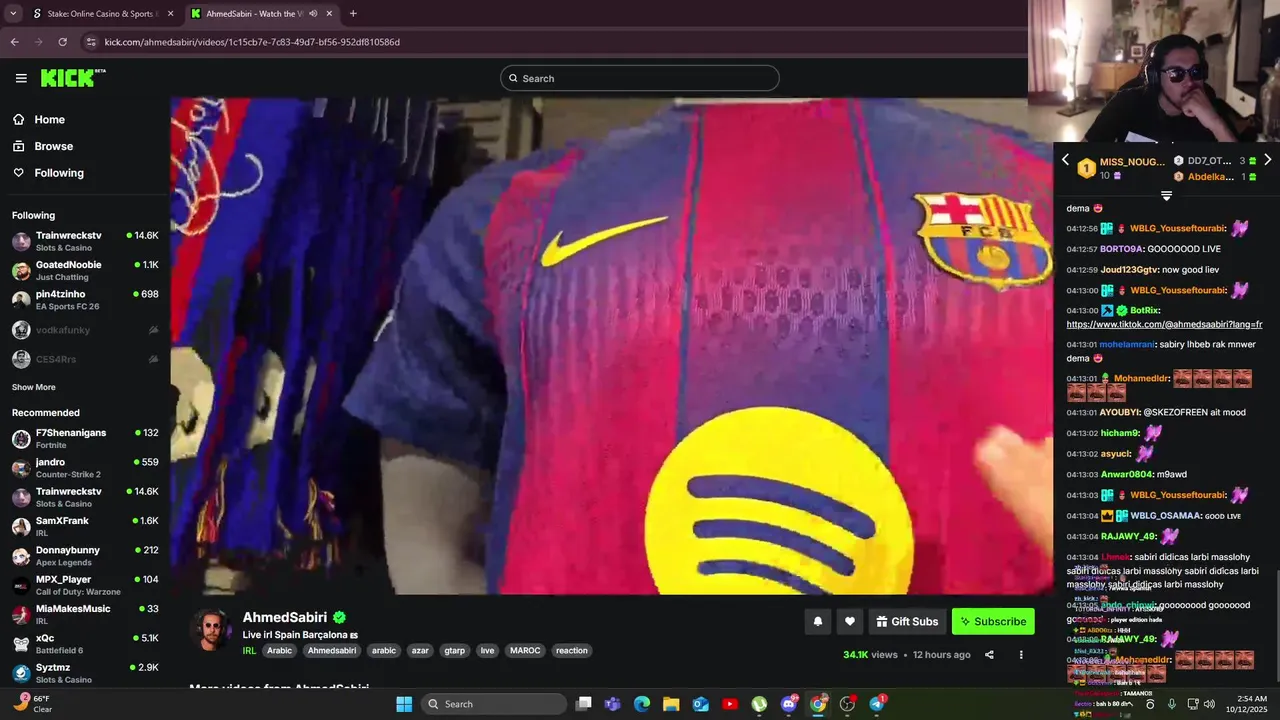Screen dimensions: 1280x720
Task: Share the video using the share icon
Action: pyautogui.click(x=989, y=655)
